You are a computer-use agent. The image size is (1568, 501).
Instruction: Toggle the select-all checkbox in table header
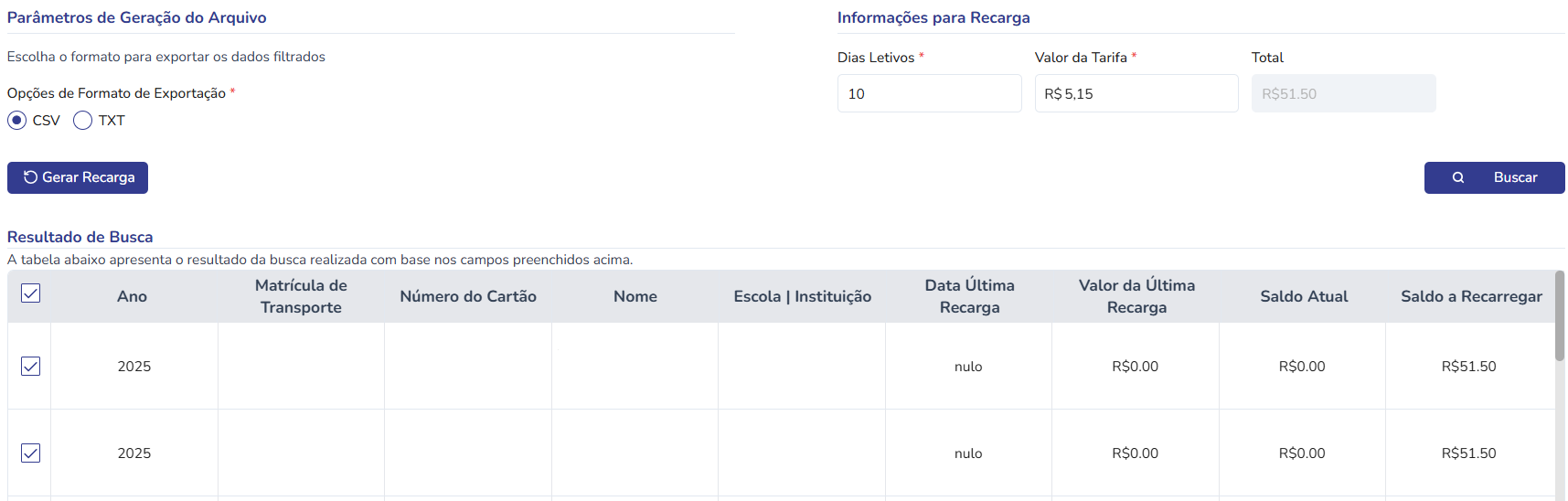coord(30,293)
